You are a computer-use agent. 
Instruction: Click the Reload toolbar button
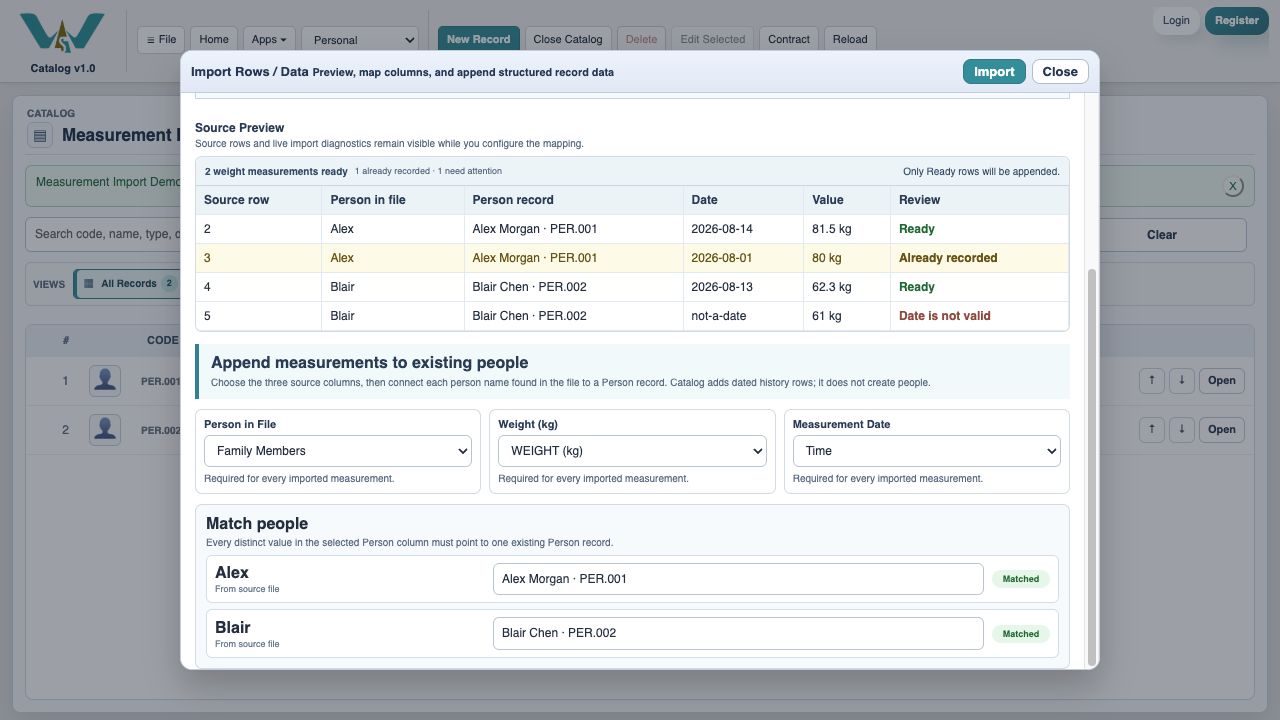pos(850,39)
